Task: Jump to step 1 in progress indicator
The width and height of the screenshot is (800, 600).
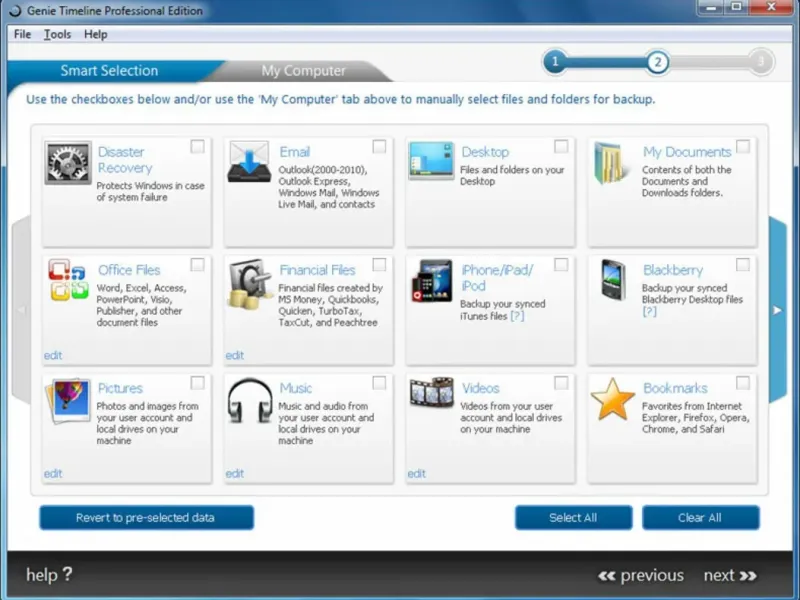Action: click(x=555, y=62)
